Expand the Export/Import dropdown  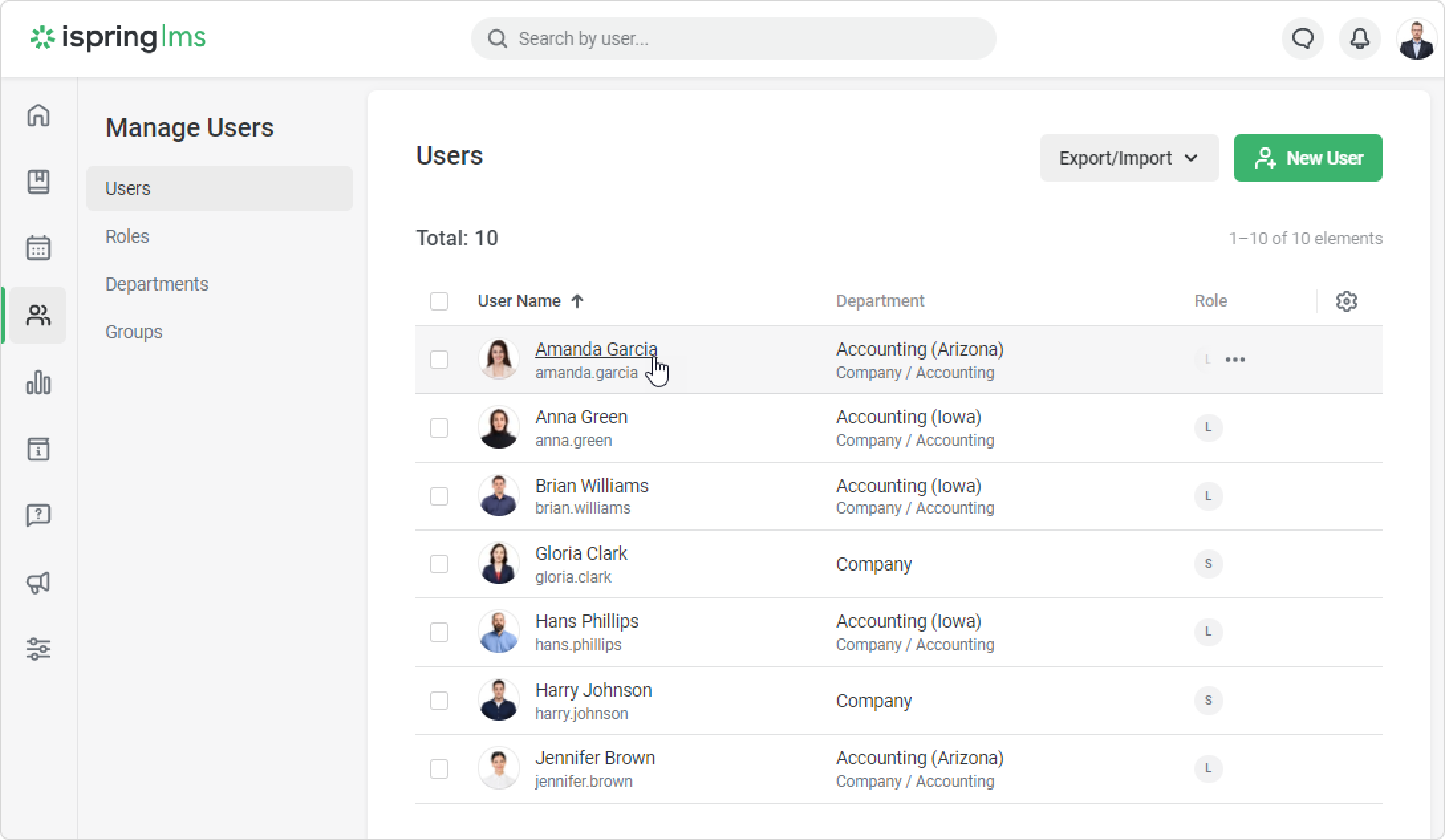pyautogui.click(x=1129, y=158)
